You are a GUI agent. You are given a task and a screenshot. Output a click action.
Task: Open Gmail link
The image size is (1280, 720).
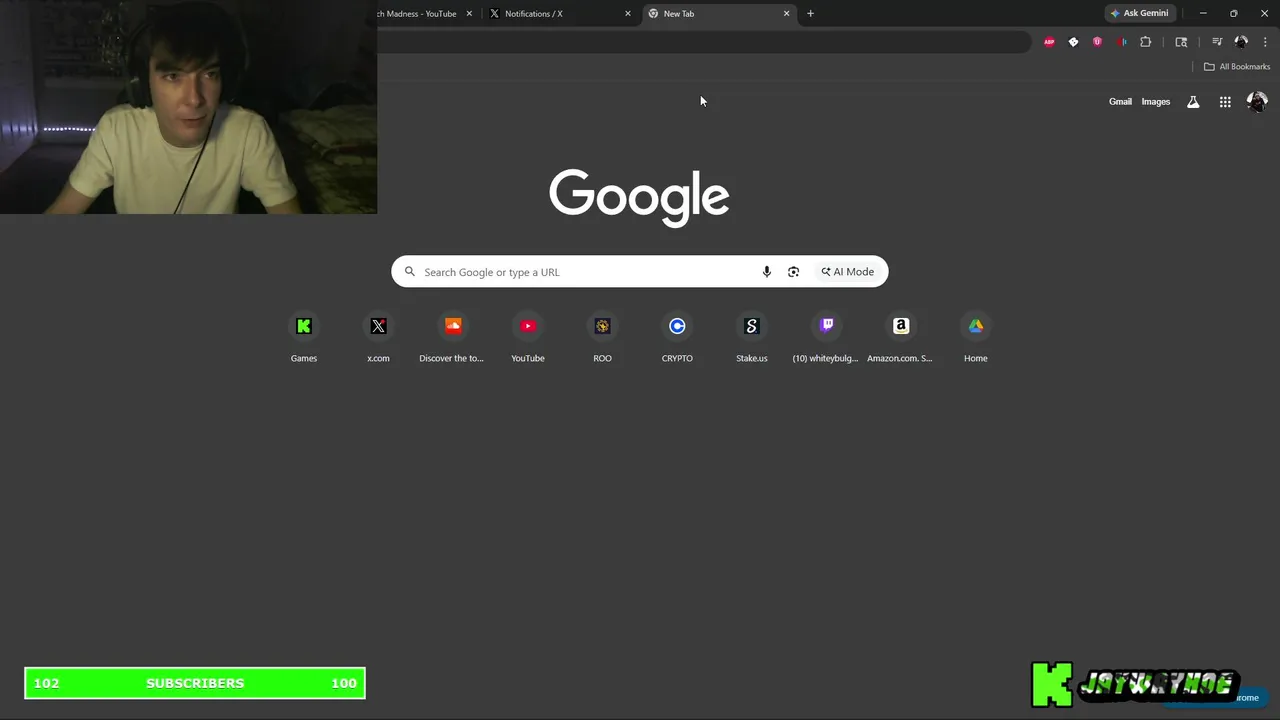pyautogui.click(x=1120, y=102)
